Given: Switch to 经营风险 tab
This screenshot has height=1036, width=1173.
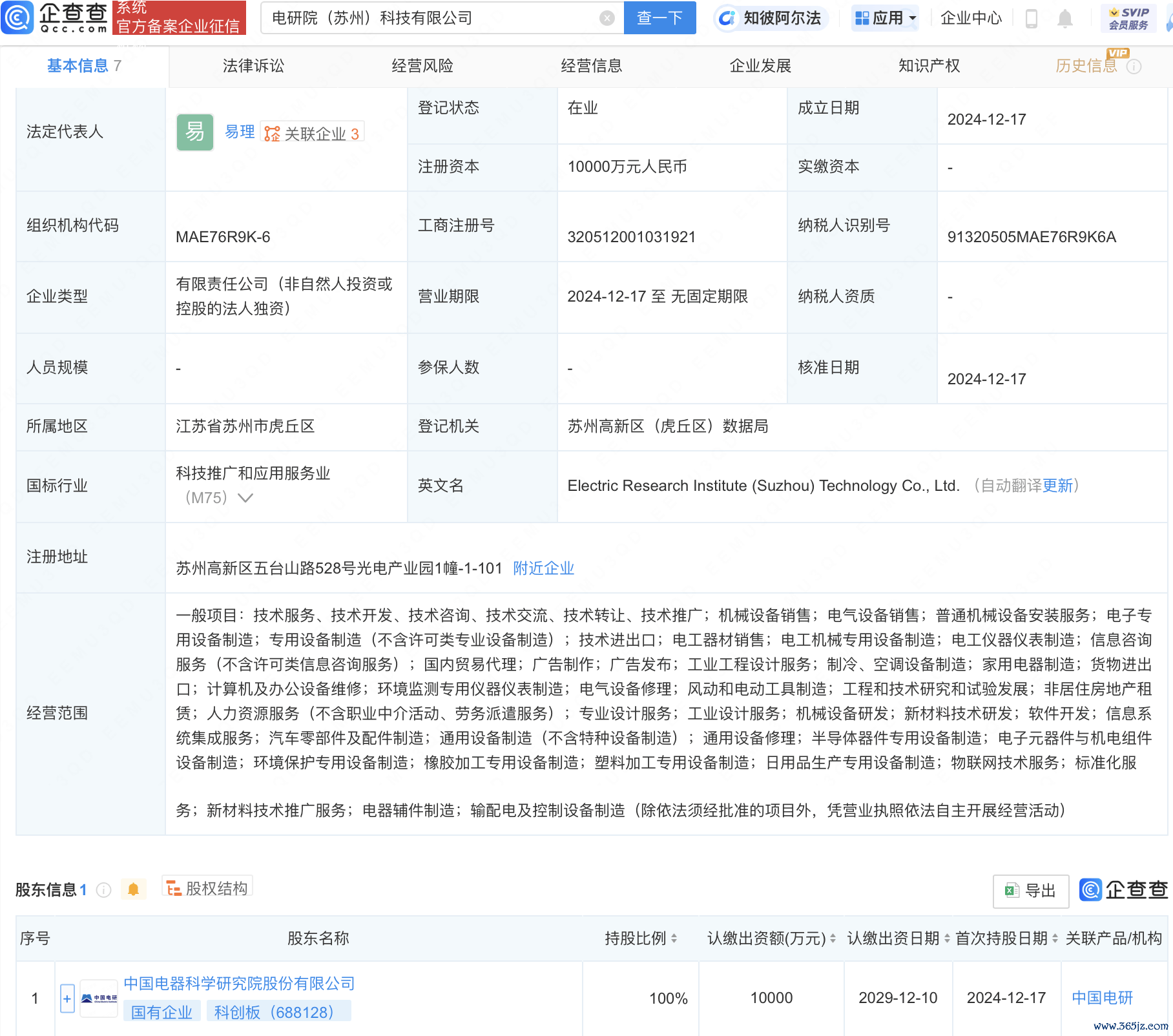Looking at the screenshot, I should click(x=422, y=66).
